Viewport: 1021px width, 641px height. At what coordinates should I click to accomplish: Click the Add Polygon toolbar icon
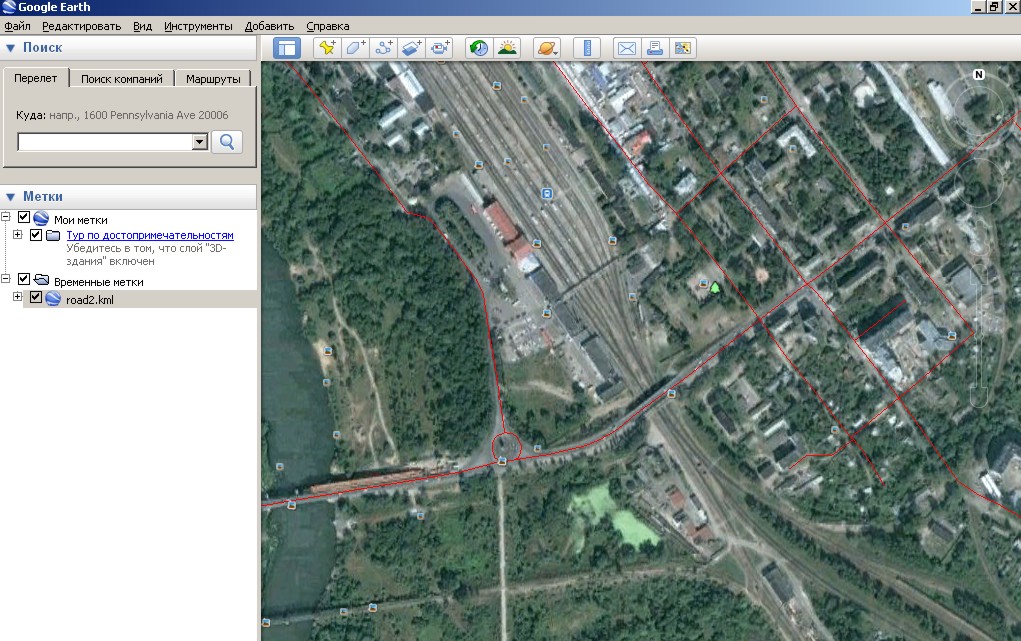point(356,47)
